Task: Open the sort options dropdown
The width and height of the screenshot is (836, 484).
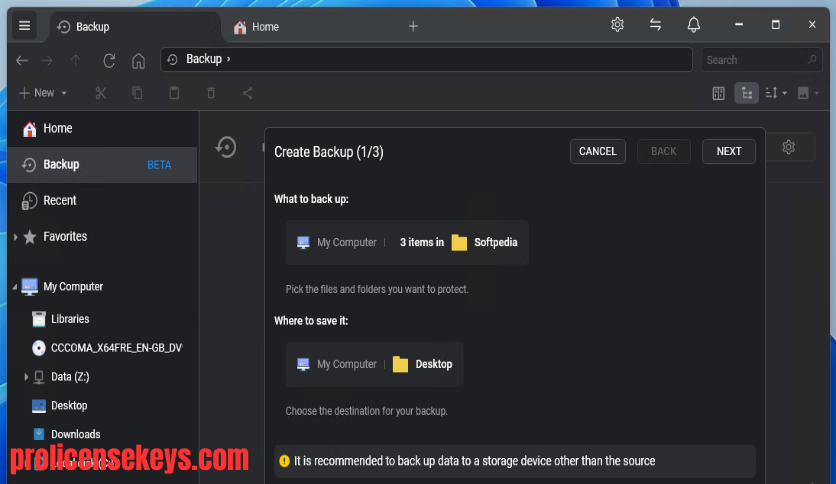Action: [x=776, y=93]
